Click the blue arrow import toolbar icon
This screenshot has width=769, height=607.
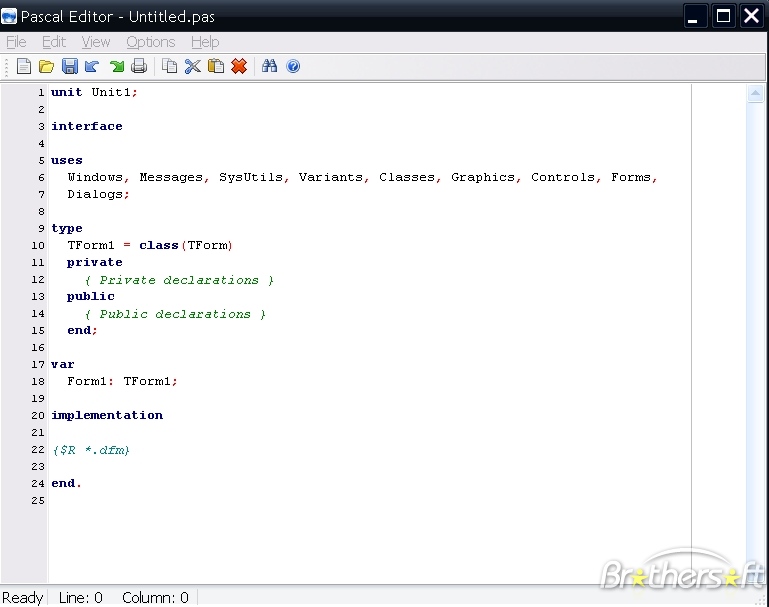(x=92, y=66)
